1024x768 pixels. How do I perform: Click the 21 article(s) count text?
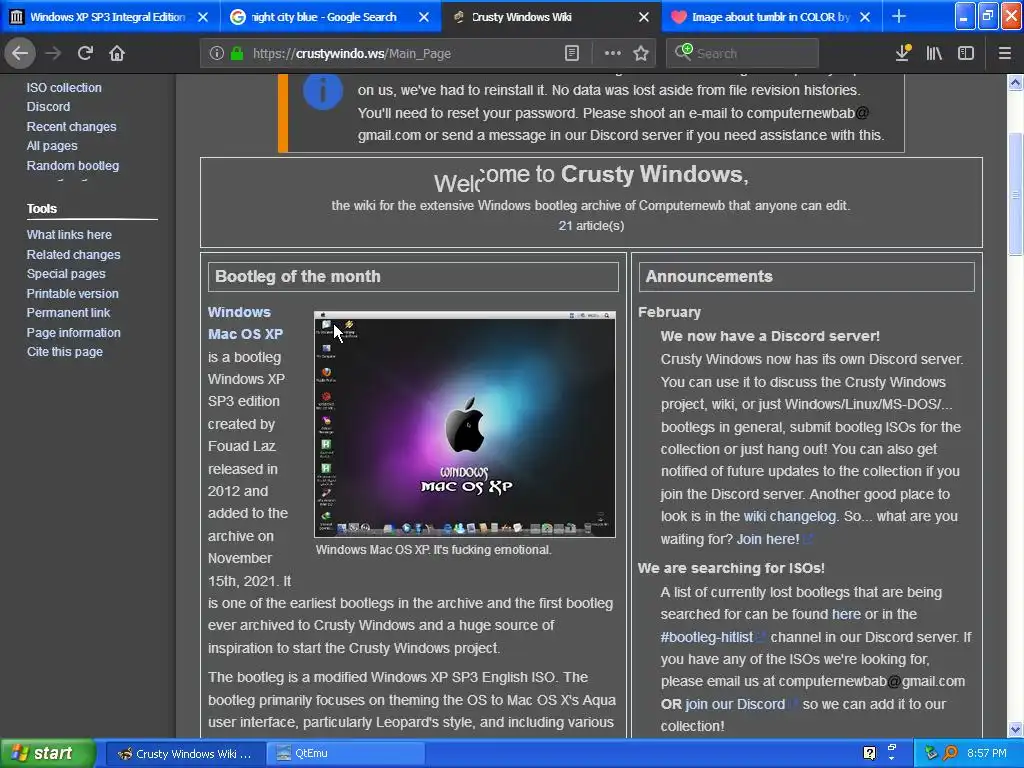tap(591, 226)
